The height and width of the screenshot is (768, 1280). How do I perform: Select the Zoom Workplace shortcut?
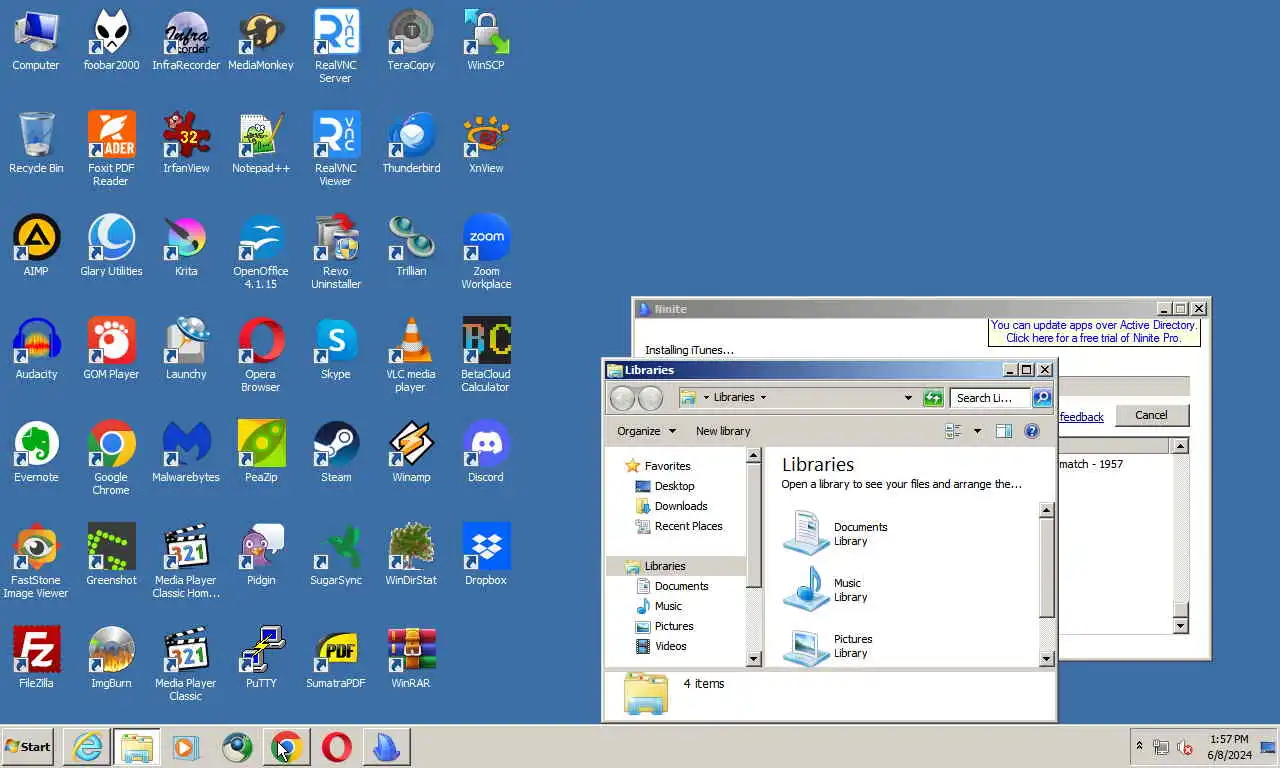pyautogui.click(x=486, y=253)
